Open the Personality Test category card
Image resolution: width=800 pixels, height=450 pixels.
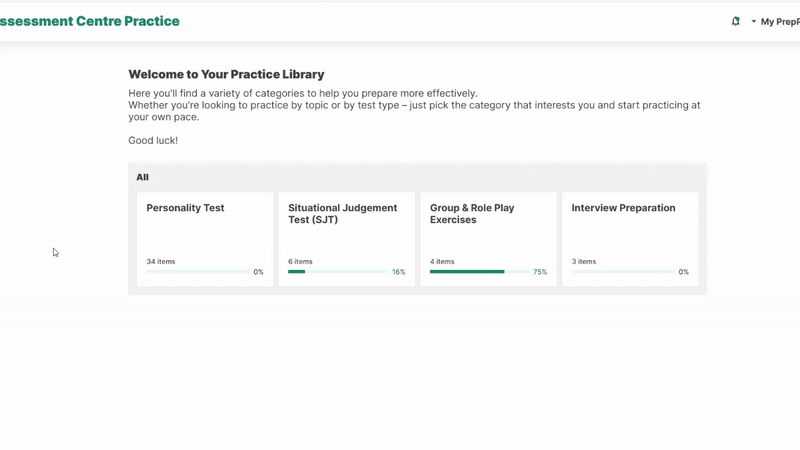coord(204,239)
